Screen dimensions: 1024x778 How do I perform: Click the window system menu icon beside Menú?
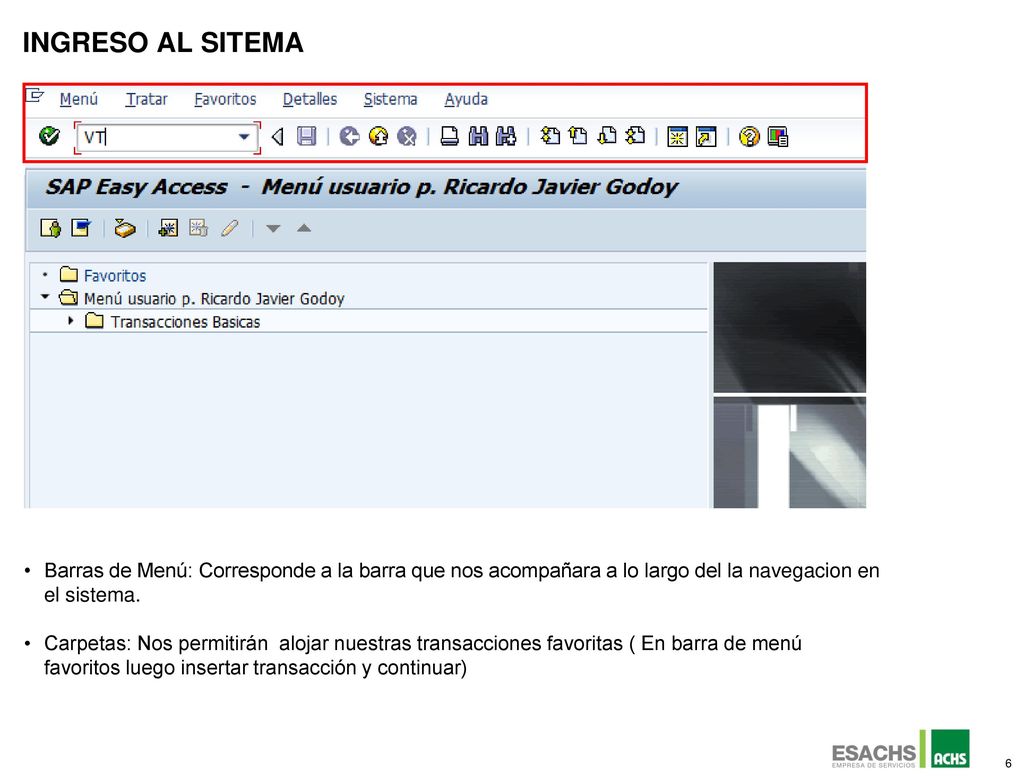35,96
